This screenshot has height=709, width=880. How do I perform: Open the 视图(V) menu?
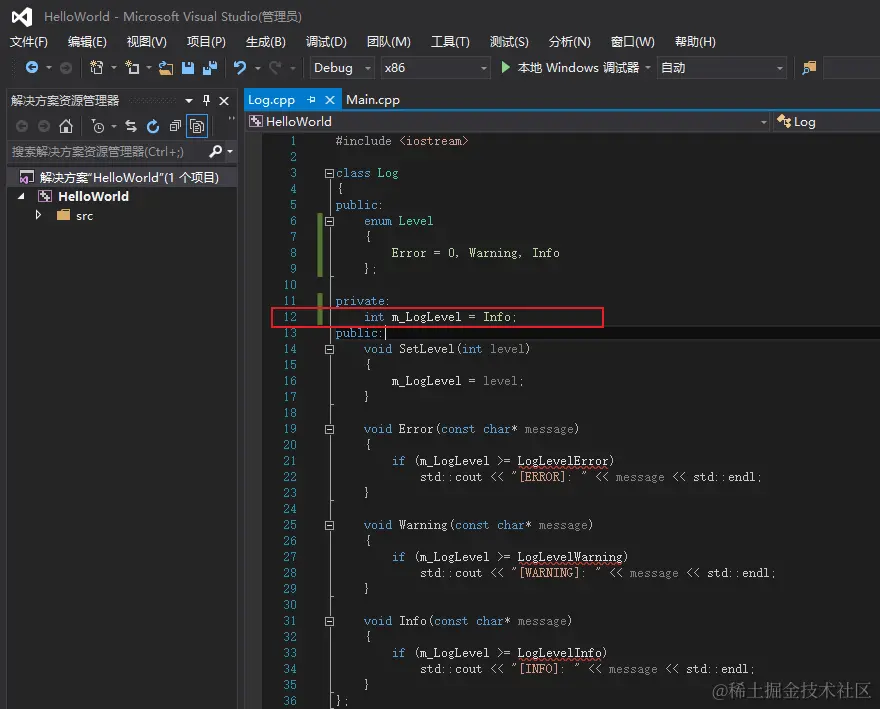click(146, 42)
